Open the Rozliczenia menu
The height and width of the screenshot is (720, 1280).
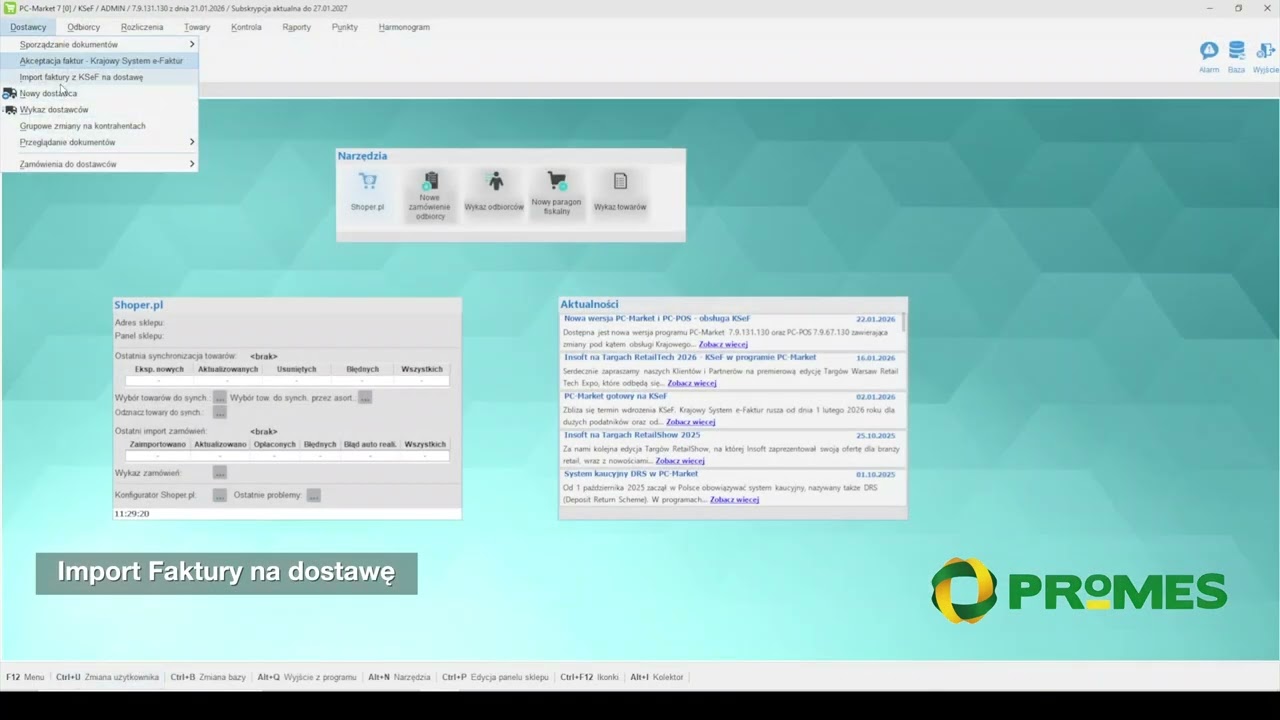click(142, 27)
